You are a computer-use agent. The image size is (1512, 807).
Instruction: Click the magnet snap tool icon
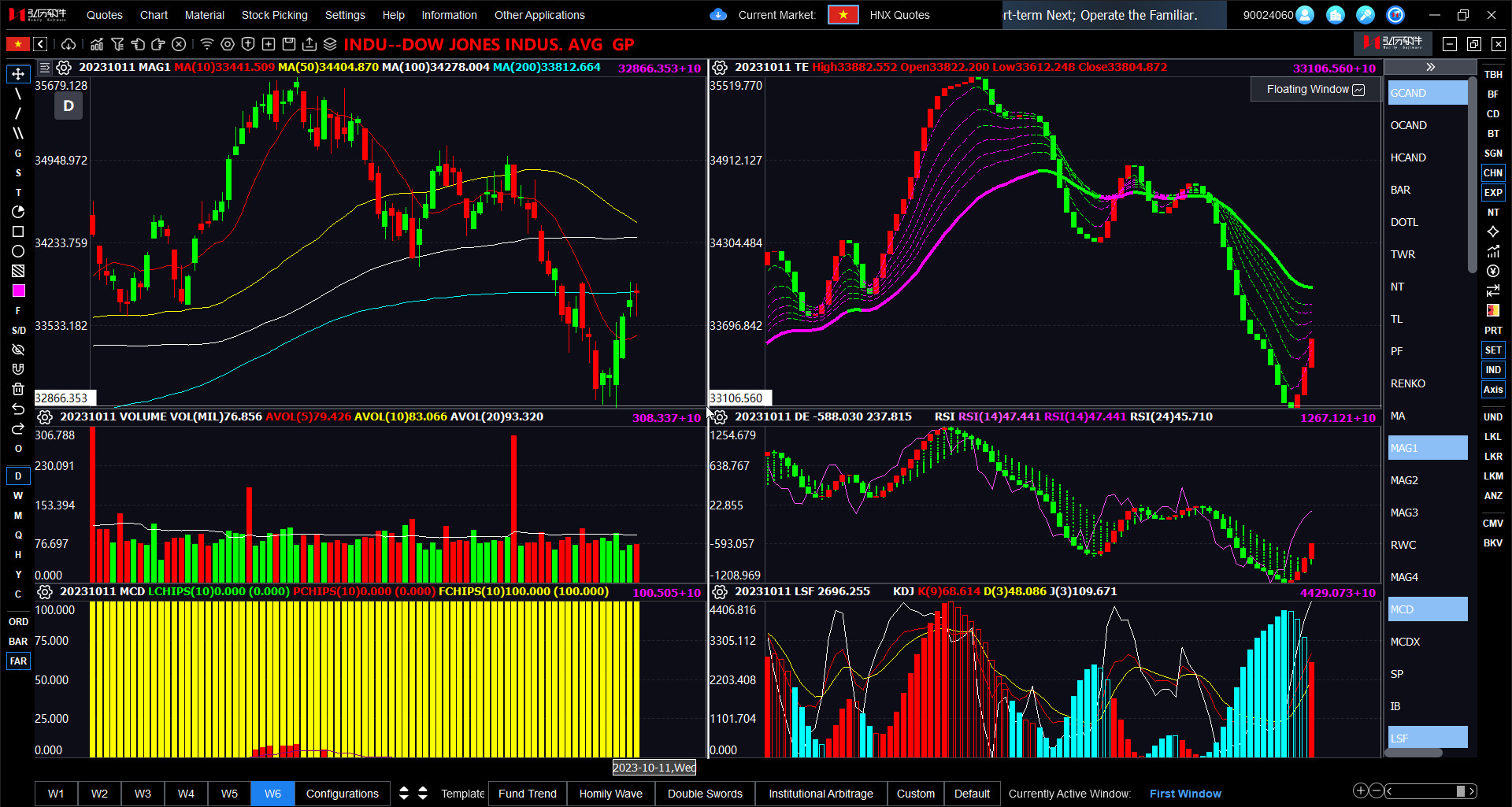click(x=18, y=369)
